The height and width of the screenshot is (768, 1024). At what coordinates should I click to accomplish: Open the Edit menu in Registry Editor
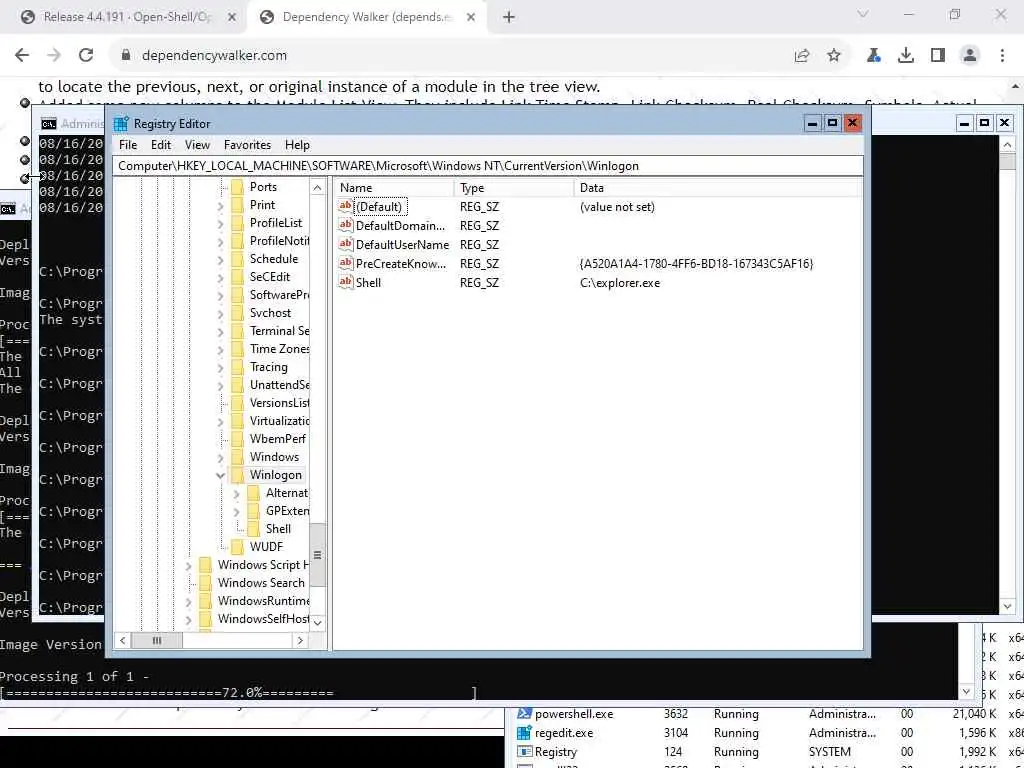pos(161,145)
